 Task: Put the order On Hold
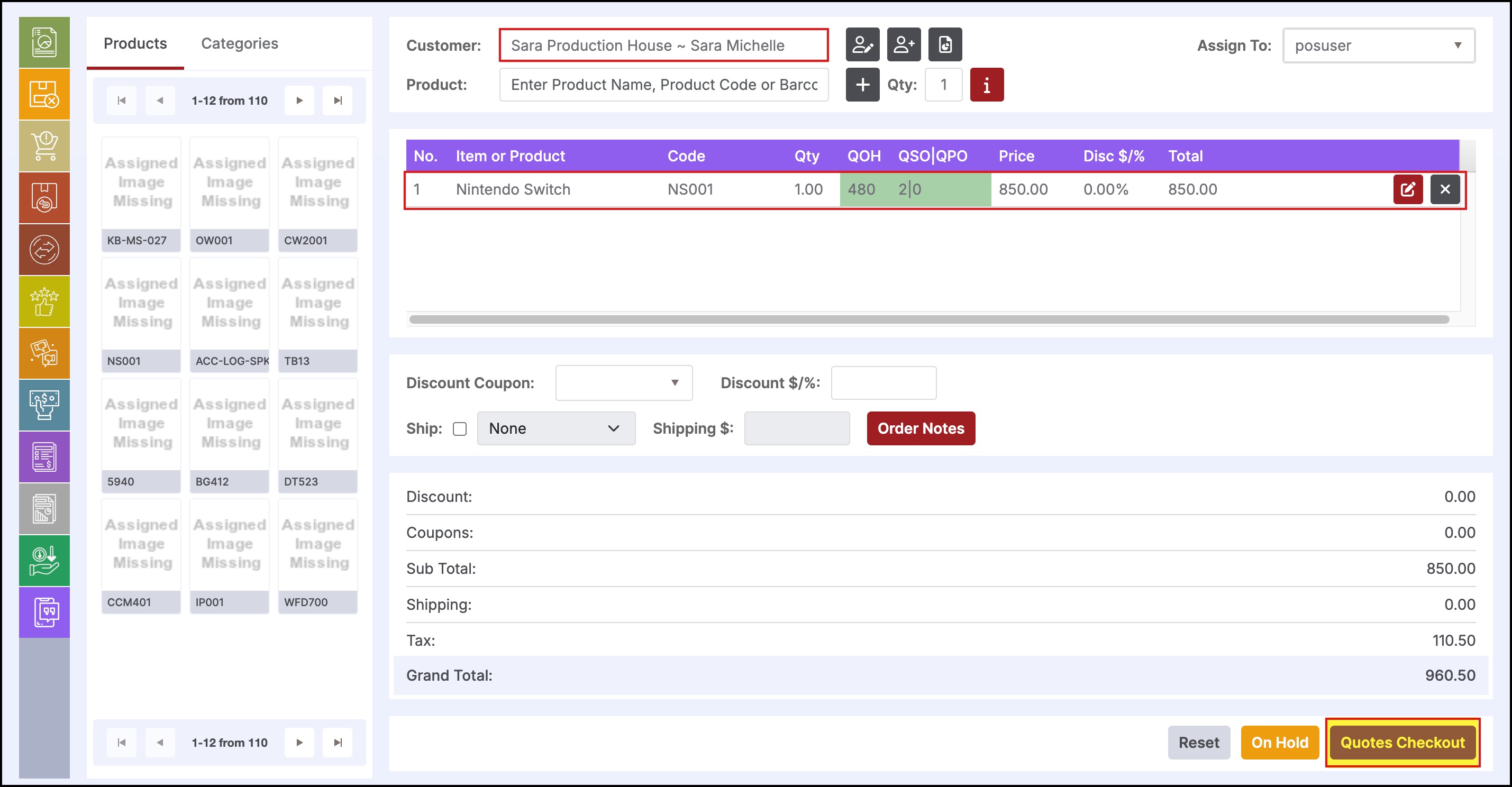click(1280, 743)
